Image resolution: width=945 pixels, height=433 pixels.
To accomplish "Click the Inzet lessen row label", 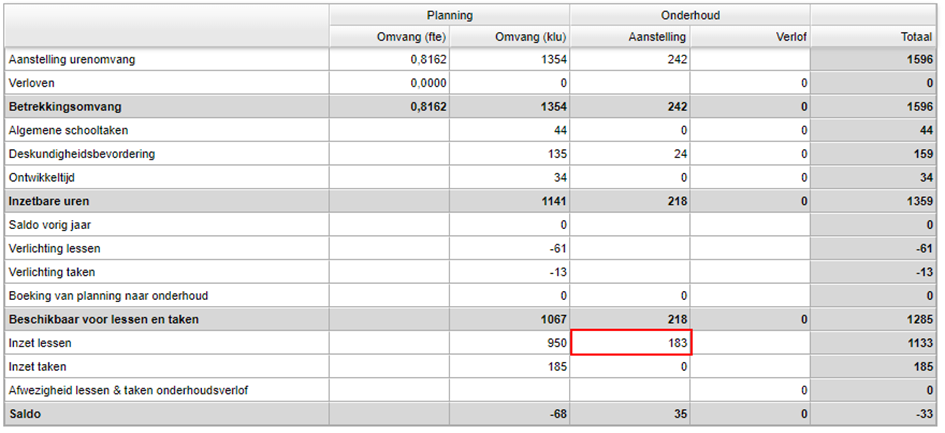I will (40, 343).
